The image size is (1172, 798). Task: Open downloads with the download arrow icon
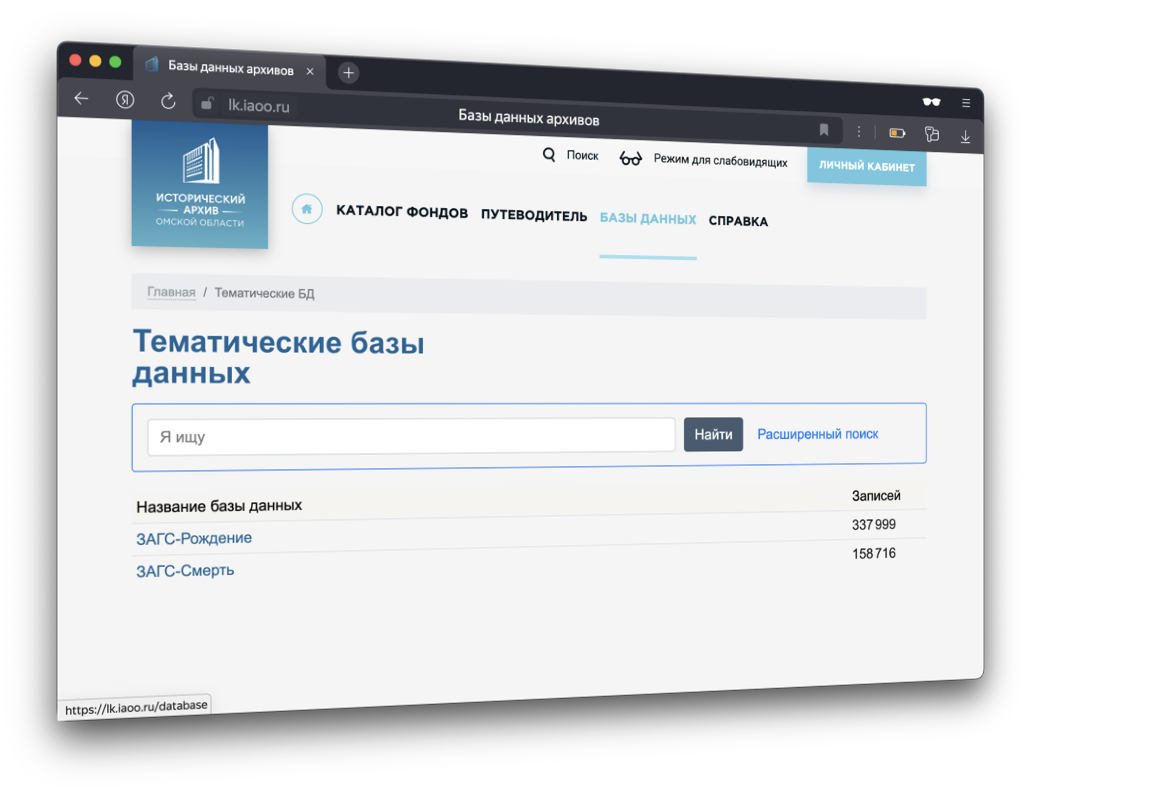[965, 137]
